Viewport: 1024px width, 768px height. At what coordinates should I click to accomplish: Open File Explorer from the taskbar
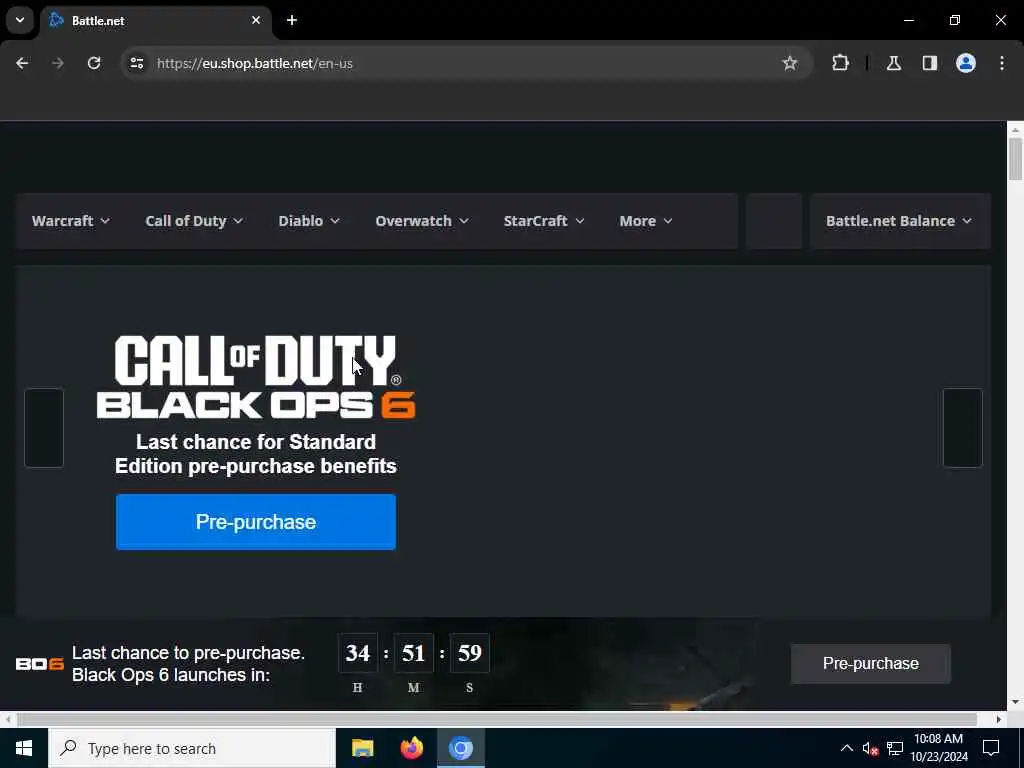[362, 748]
